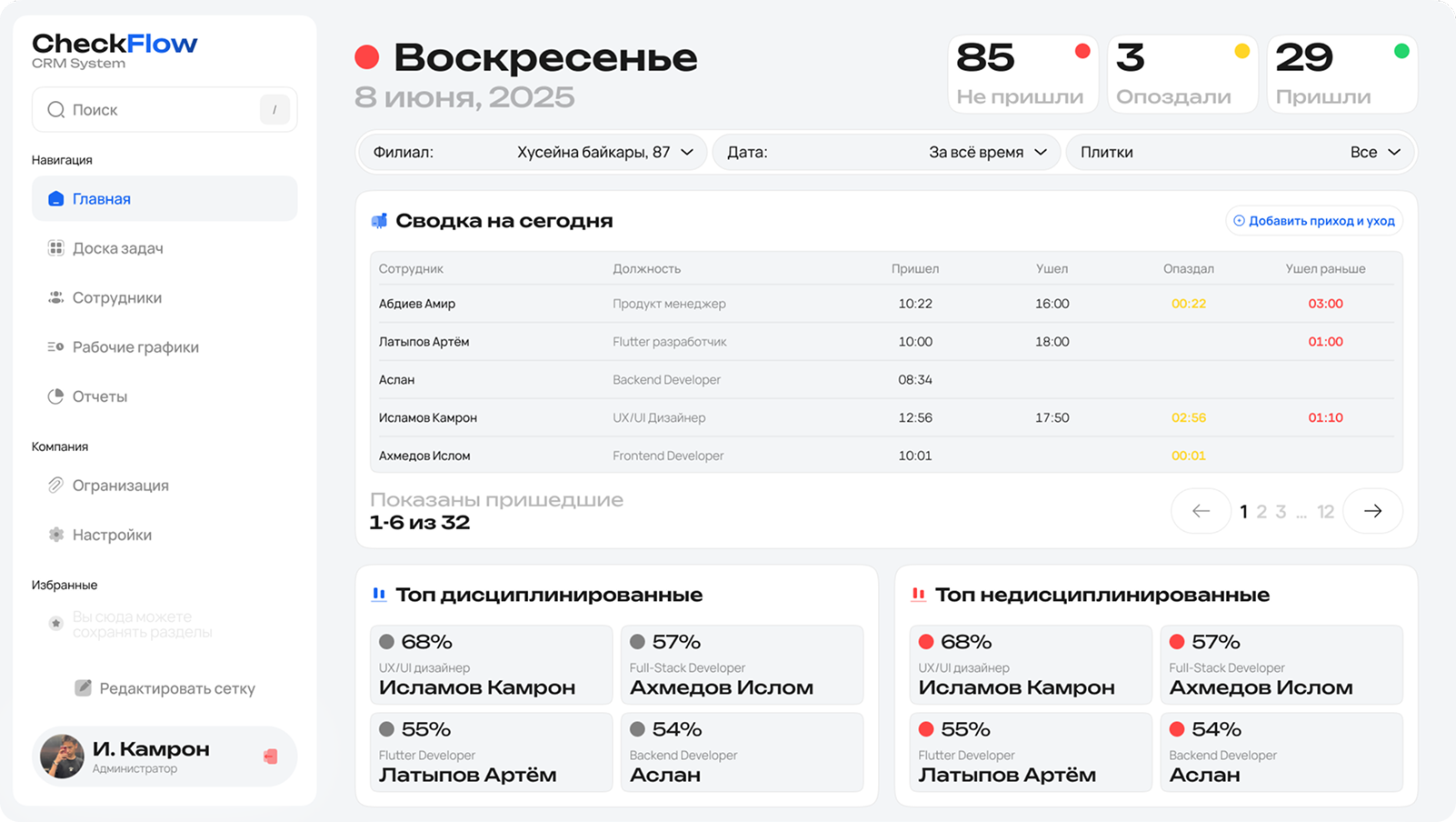1456x822 pixels.
Task: Go to the next page with the arrow button
Action: point(1372,511)
